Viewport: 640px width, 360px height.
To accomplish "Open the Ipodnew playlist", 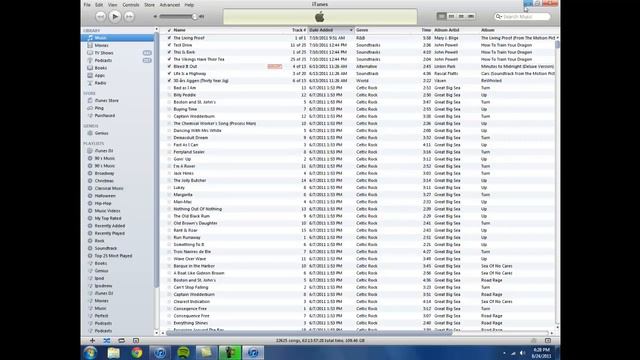I will coord(103,286).
